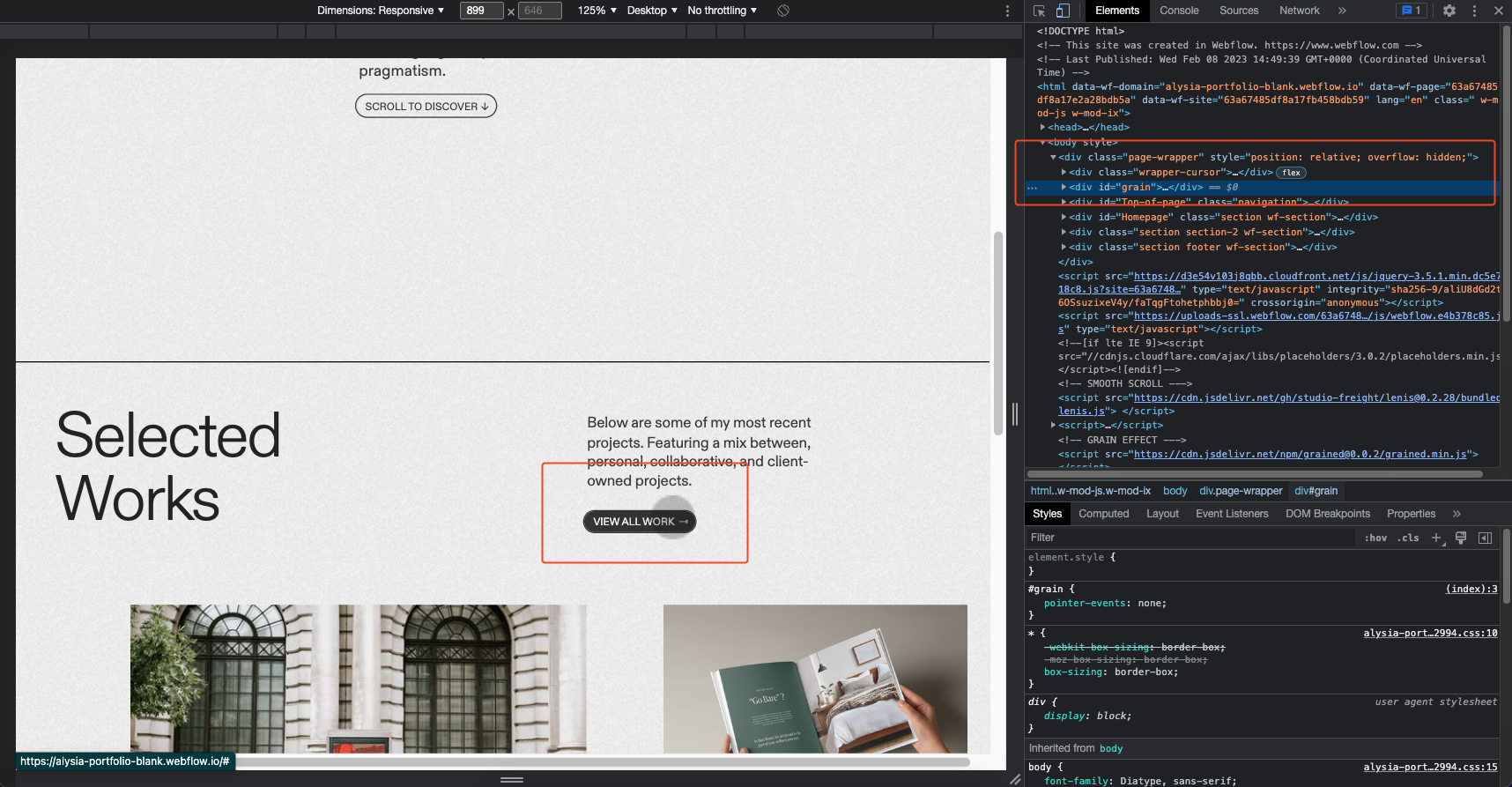This screenshot has height=787, width=1512.
Task: Switch to the Sources tab
Action: click(x=1239, y=11)
